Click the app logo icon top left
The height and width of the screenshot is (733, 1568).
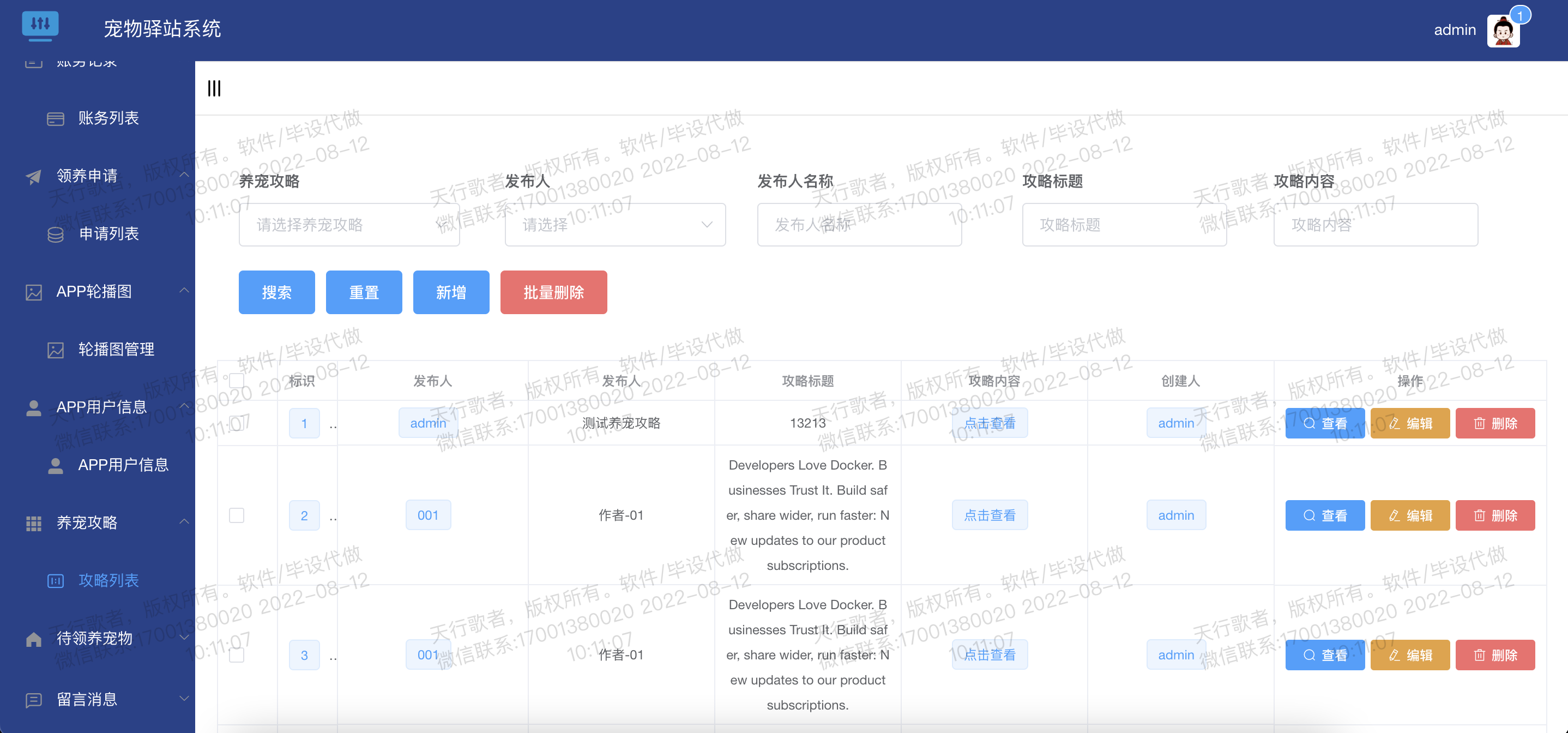point(40,26)
